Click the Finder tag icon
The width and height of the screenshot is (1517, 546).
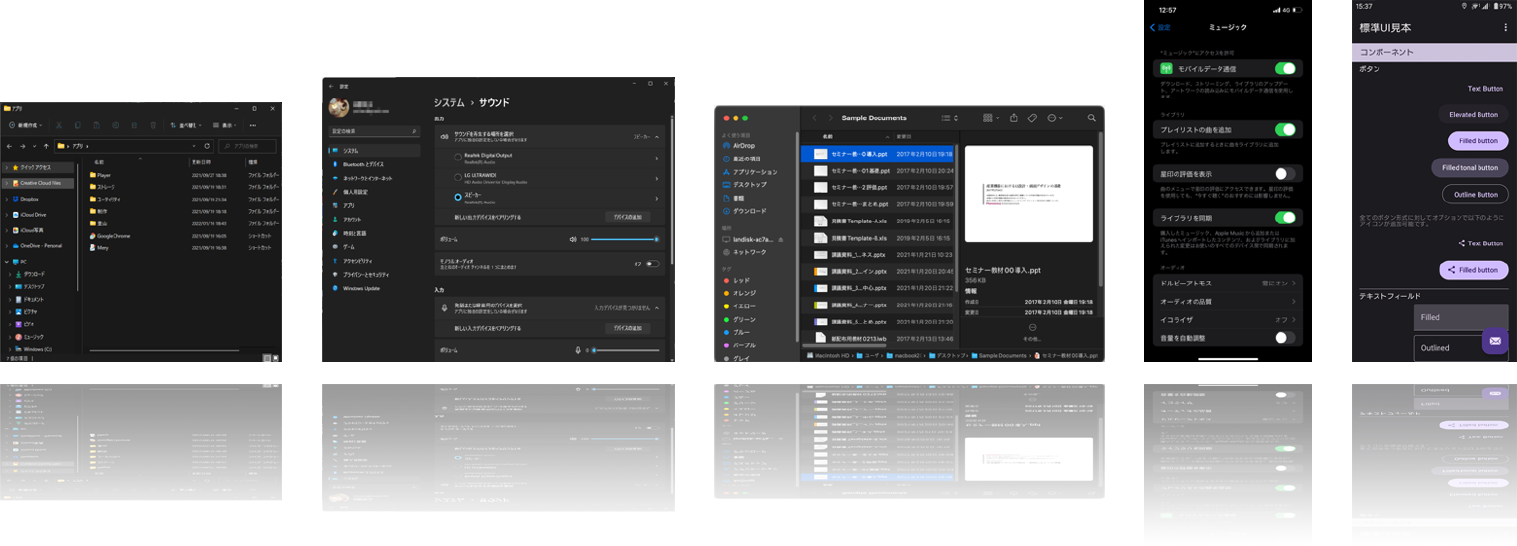point(1032,118)
